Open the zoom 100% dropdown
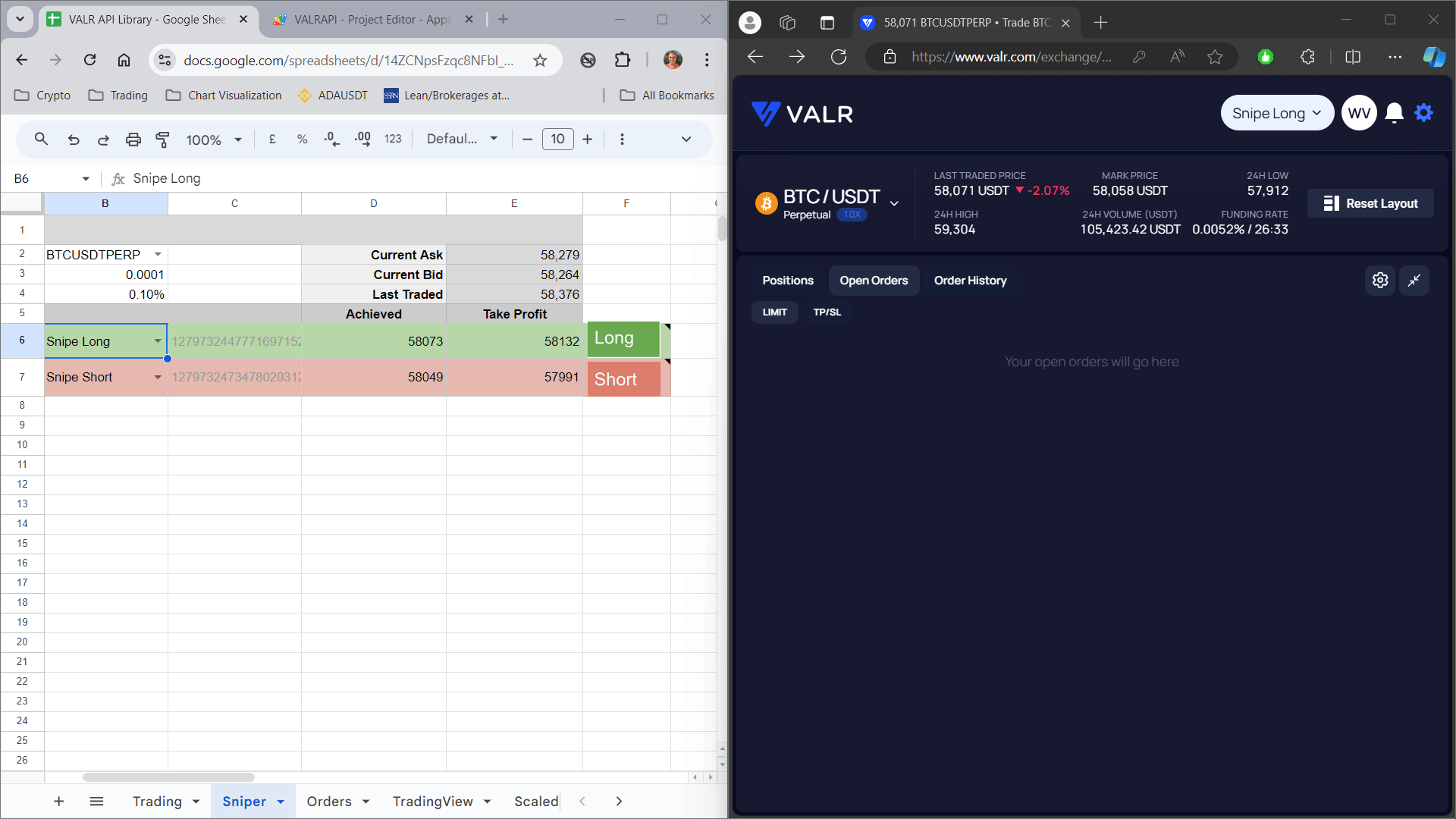 (214, 140)
